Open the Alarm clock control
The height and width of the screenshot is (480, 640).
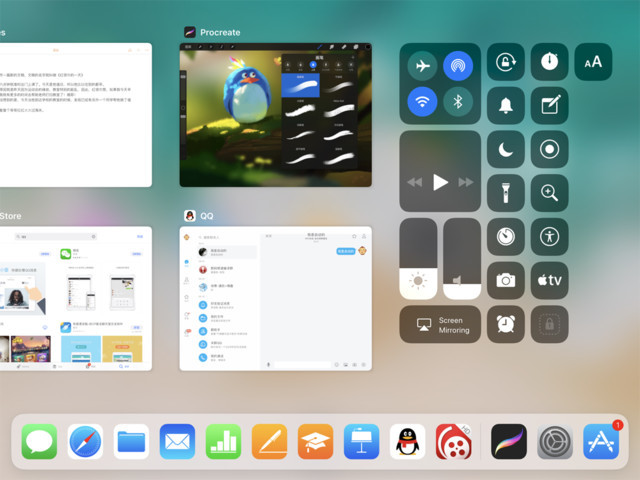pos(506,324)
